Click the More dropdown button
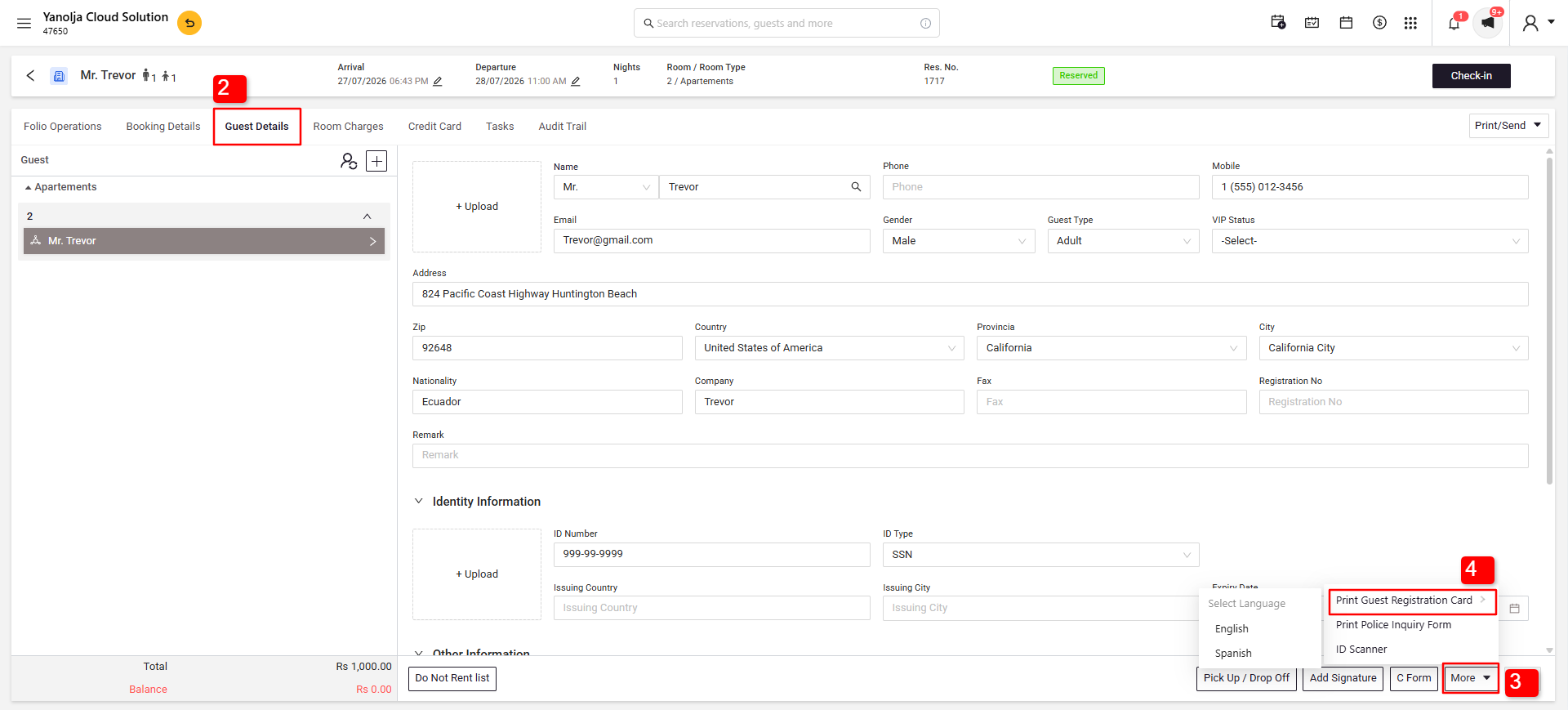Screen dimensions: 1568x710 click(x=1470, y=678)
